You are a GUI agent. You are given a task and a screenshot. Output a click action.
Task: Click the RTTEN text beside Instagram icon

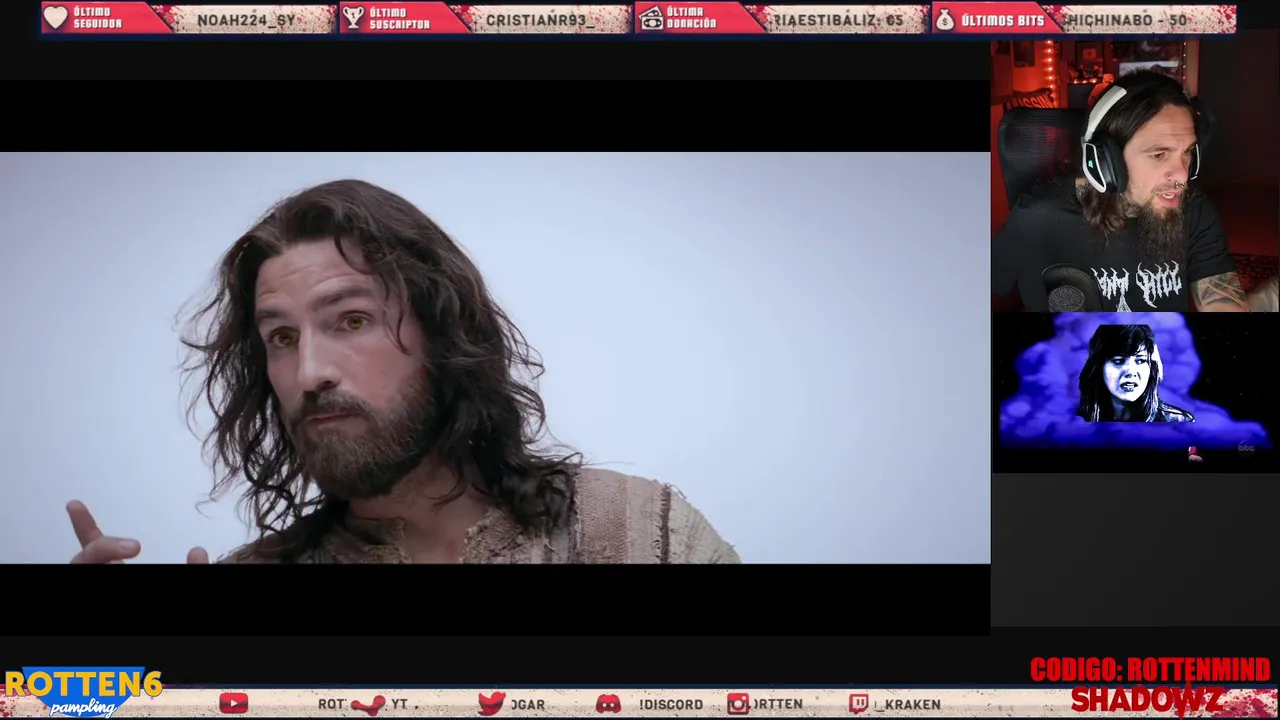pos(777,705)
